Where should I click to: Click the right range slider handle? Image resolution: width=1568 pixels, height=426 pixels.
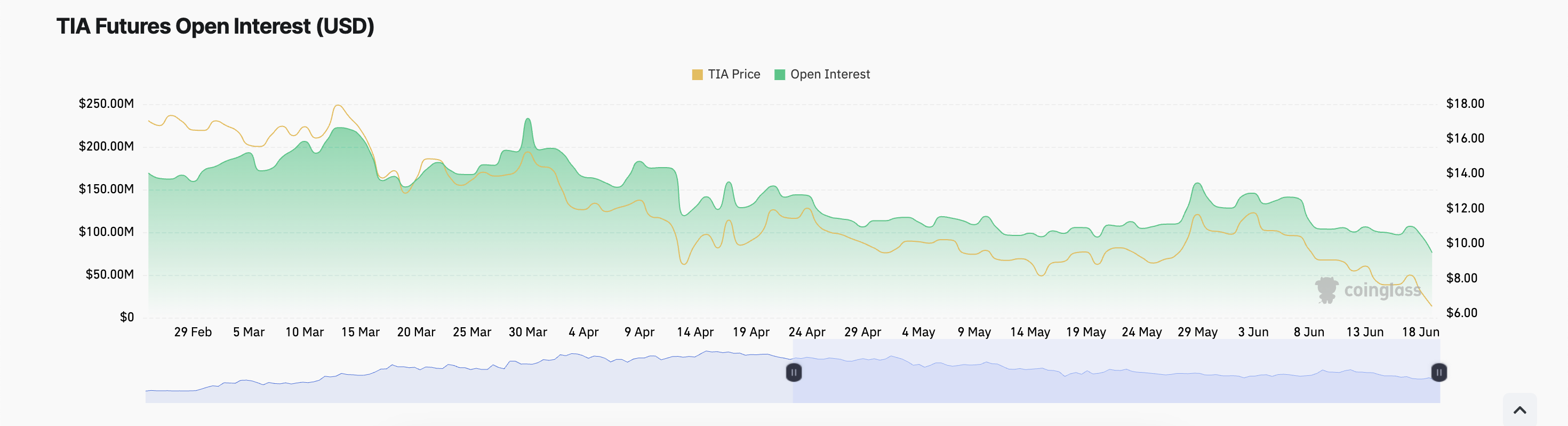tap(1438, 372)
